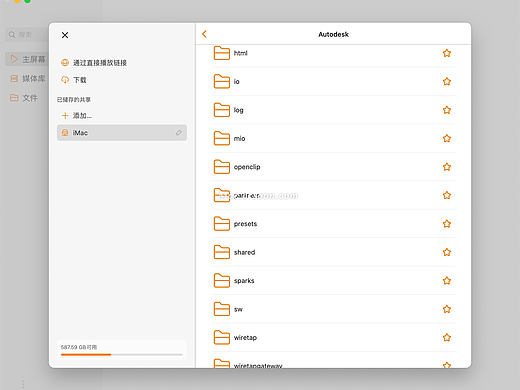Viewport: 520px width, 390px height.
Task: Open the log folder icon
Action: coord(222,110)
